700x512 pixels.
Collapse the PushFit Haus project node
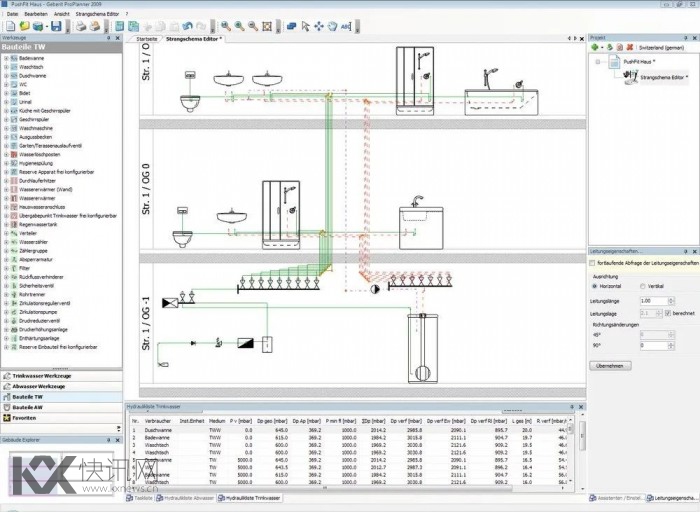point(597,61)
